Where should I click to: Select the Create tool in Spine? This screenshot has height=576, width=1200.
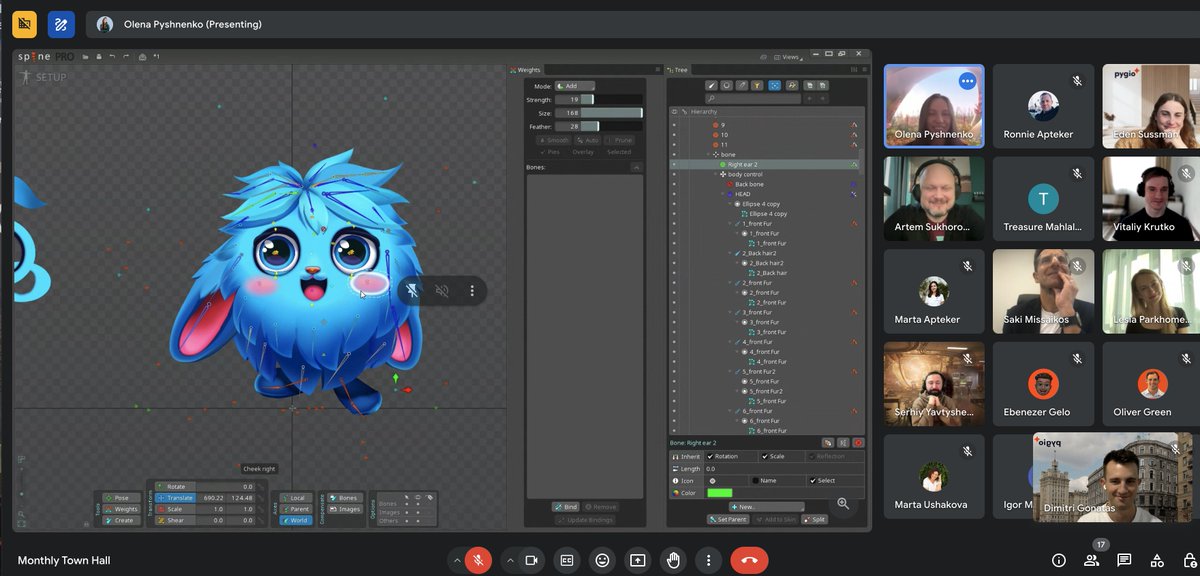[122, 520]
